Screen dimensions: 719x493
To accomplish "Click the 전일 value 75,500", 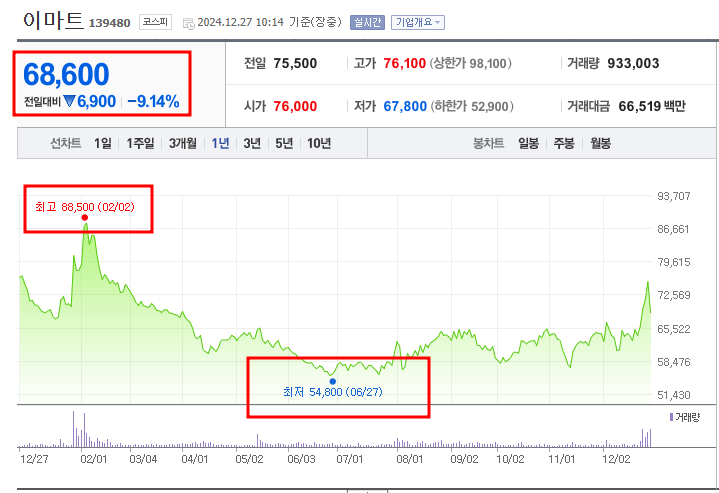I will (295, 63).
